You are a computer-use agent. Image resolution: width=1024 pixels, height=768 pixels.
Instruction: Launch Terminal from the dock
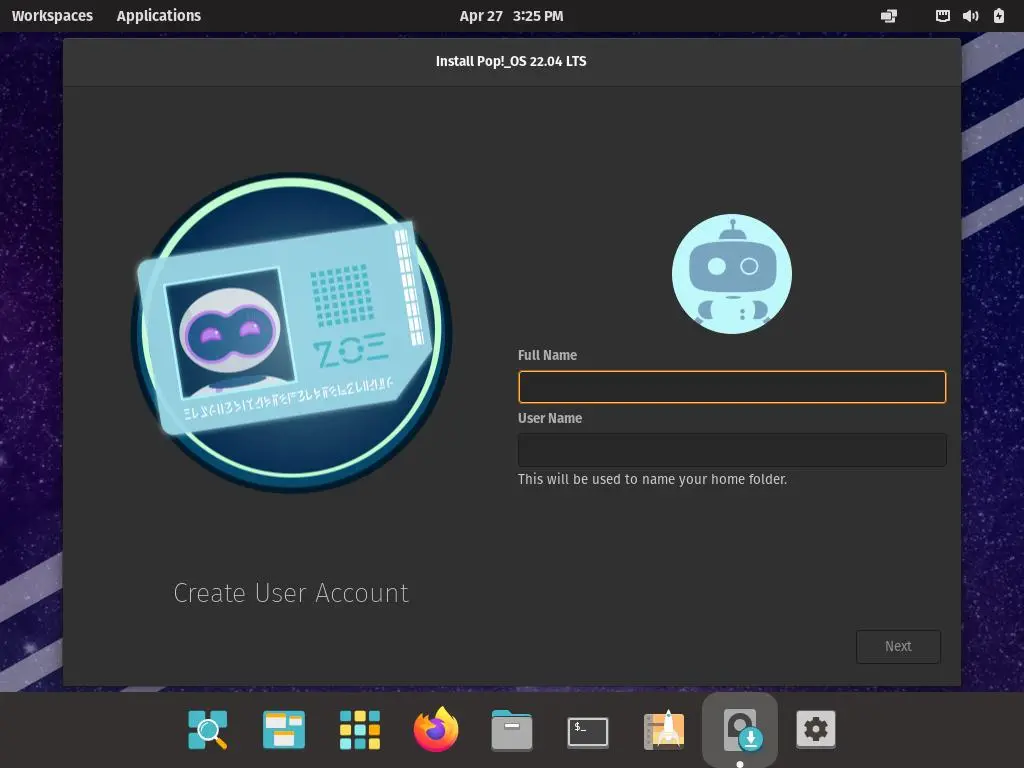[x=588, y=731]
